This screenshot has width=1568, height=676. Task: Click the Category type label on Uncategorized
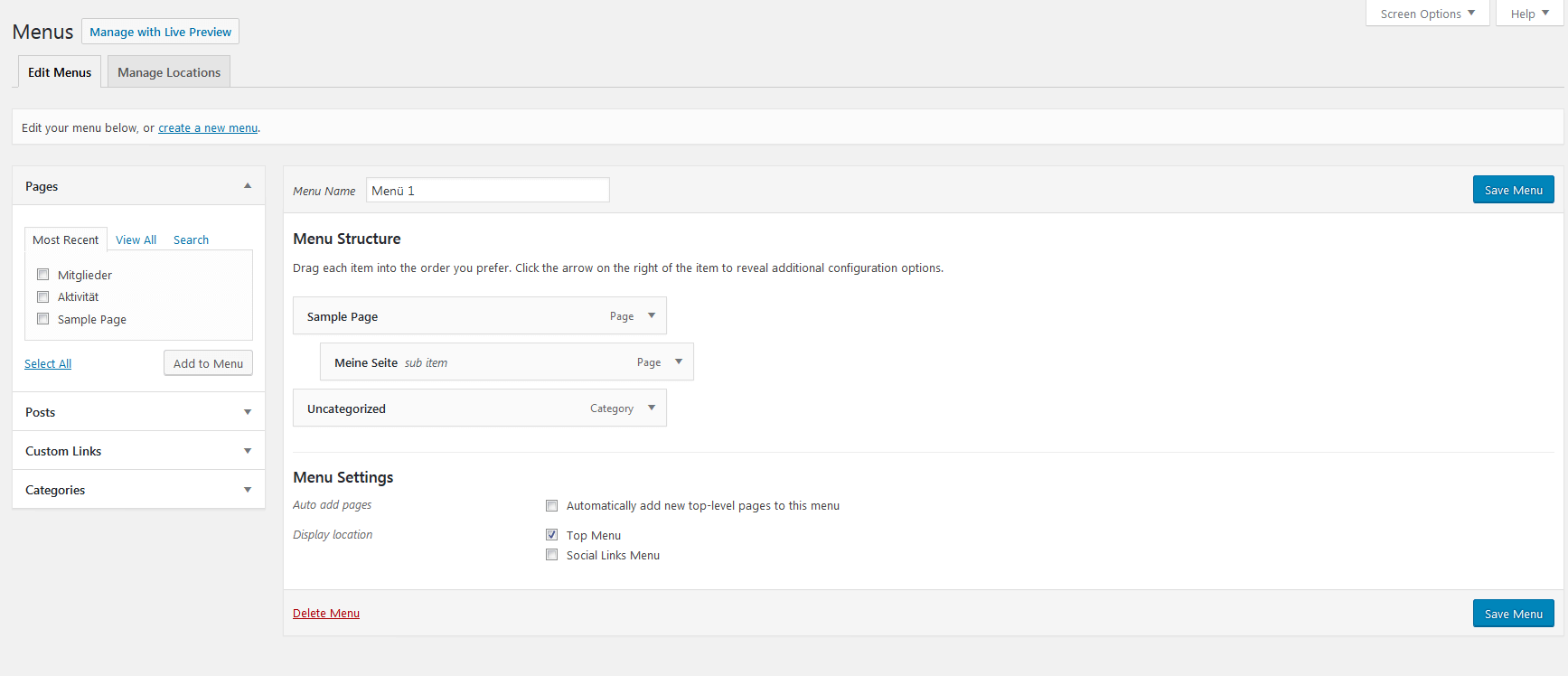[612, 408]
